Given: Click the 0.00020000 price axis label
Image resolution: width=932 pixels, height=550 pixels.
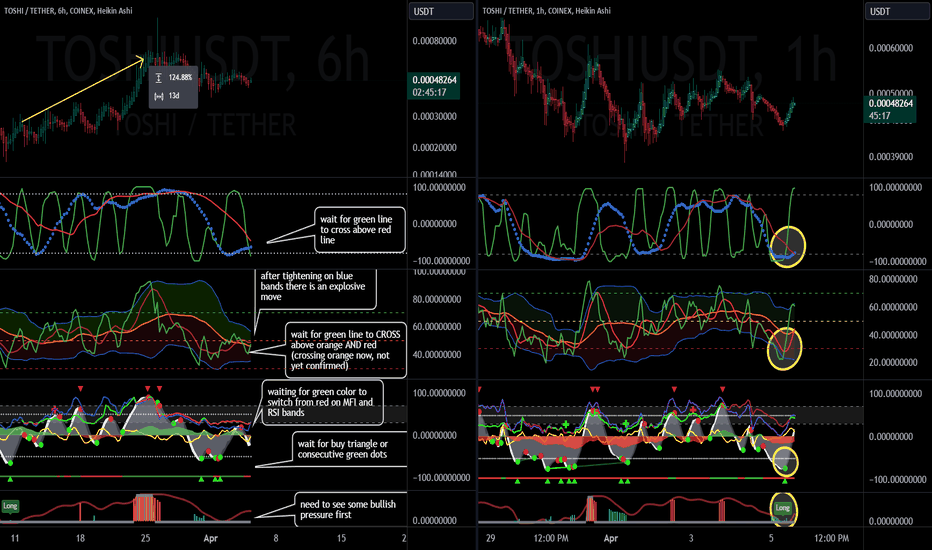Looking at the screenshot, I should click(434, 147).
